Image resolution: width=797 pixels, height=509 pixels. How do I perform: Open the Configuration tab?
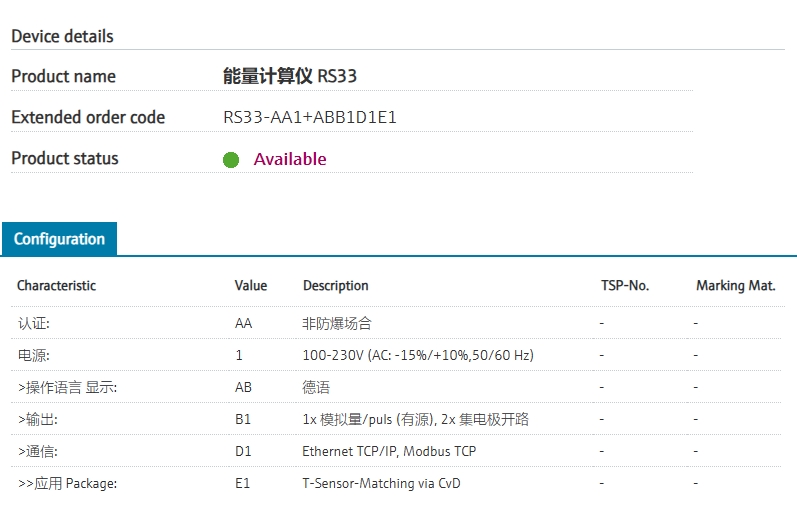[59, 239]
